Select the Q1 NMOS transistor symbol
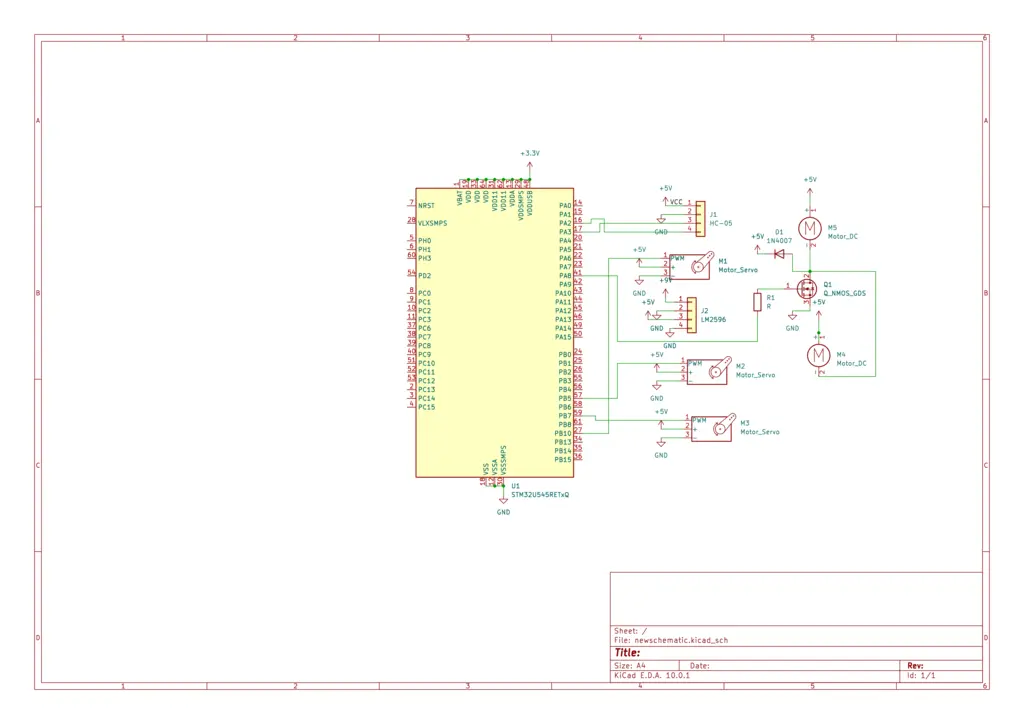This screenshot has width=1024, height=724. [x=807, y=289]
